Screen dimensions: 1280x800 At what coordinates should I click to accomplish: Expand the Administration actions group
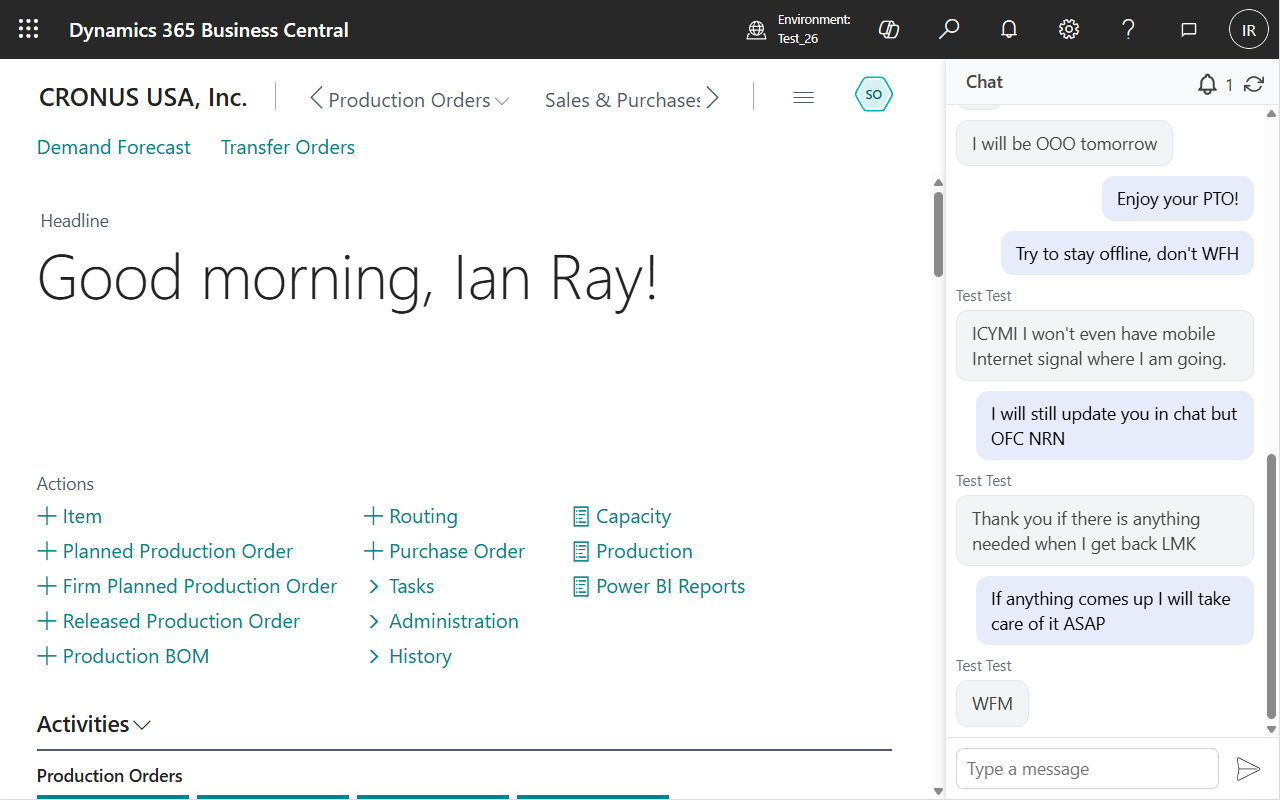[453, 621]
